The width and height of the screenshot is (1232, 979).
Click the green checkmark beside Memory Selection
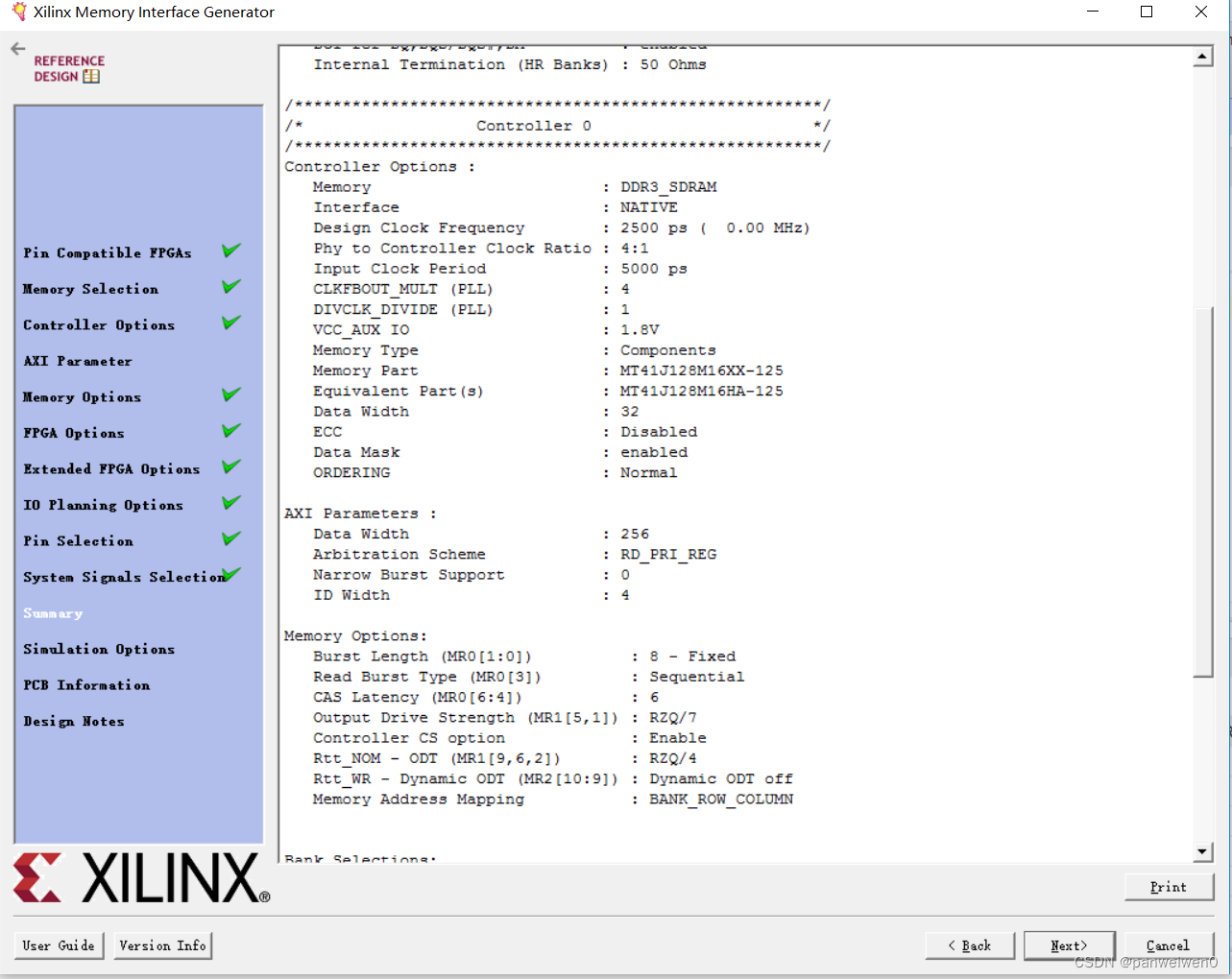point(231,286)
